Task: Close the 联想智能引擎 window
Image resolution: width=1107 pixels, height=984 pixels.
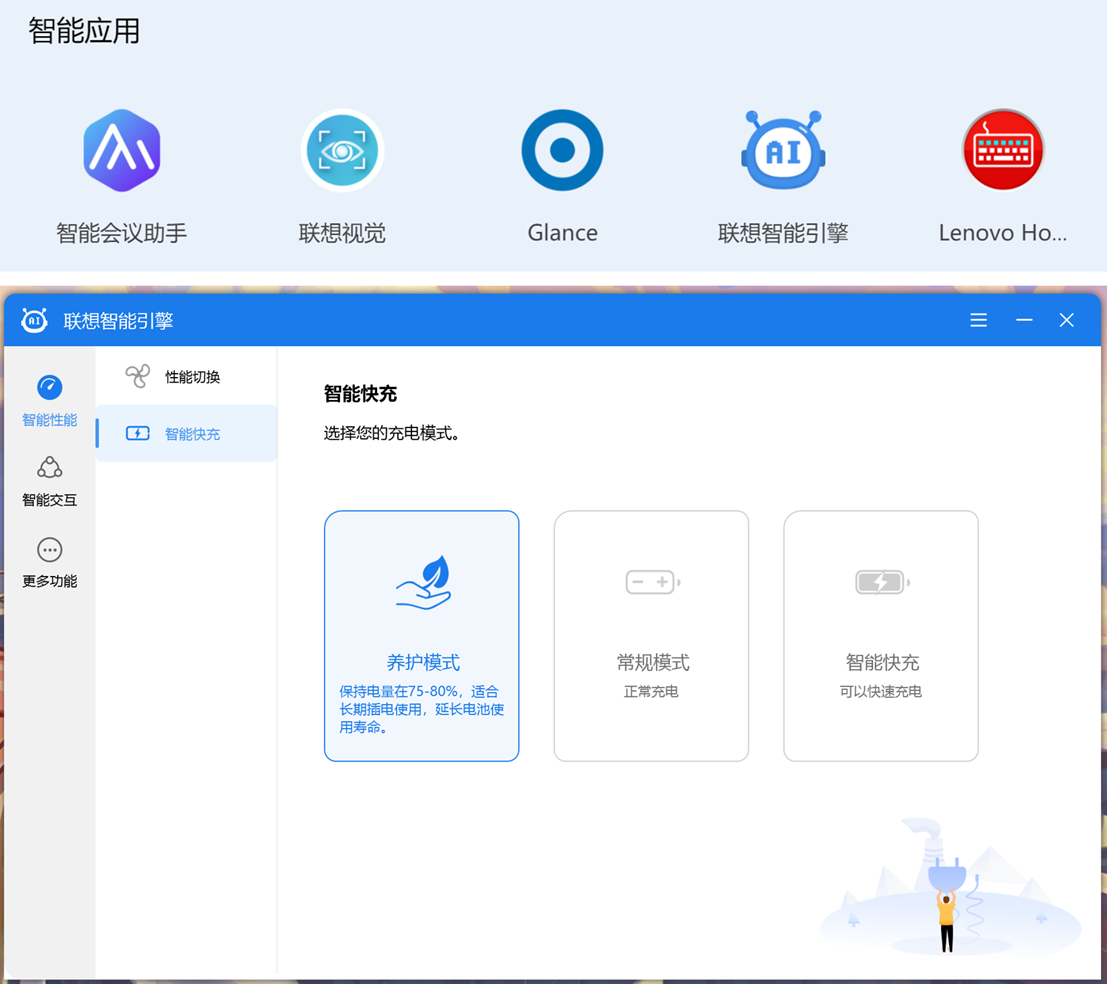Action: click(x=1067, y=320)
